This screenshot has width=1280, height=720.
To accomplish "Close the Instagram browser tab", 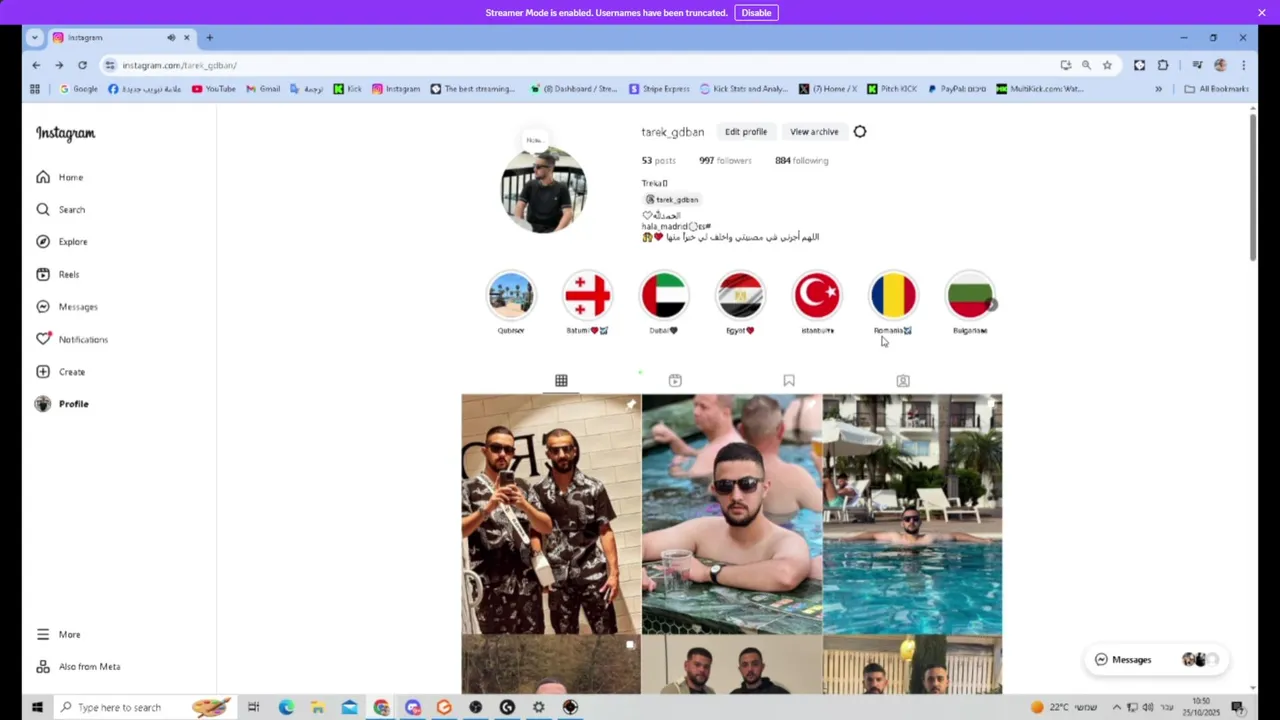I will (186, 37).
